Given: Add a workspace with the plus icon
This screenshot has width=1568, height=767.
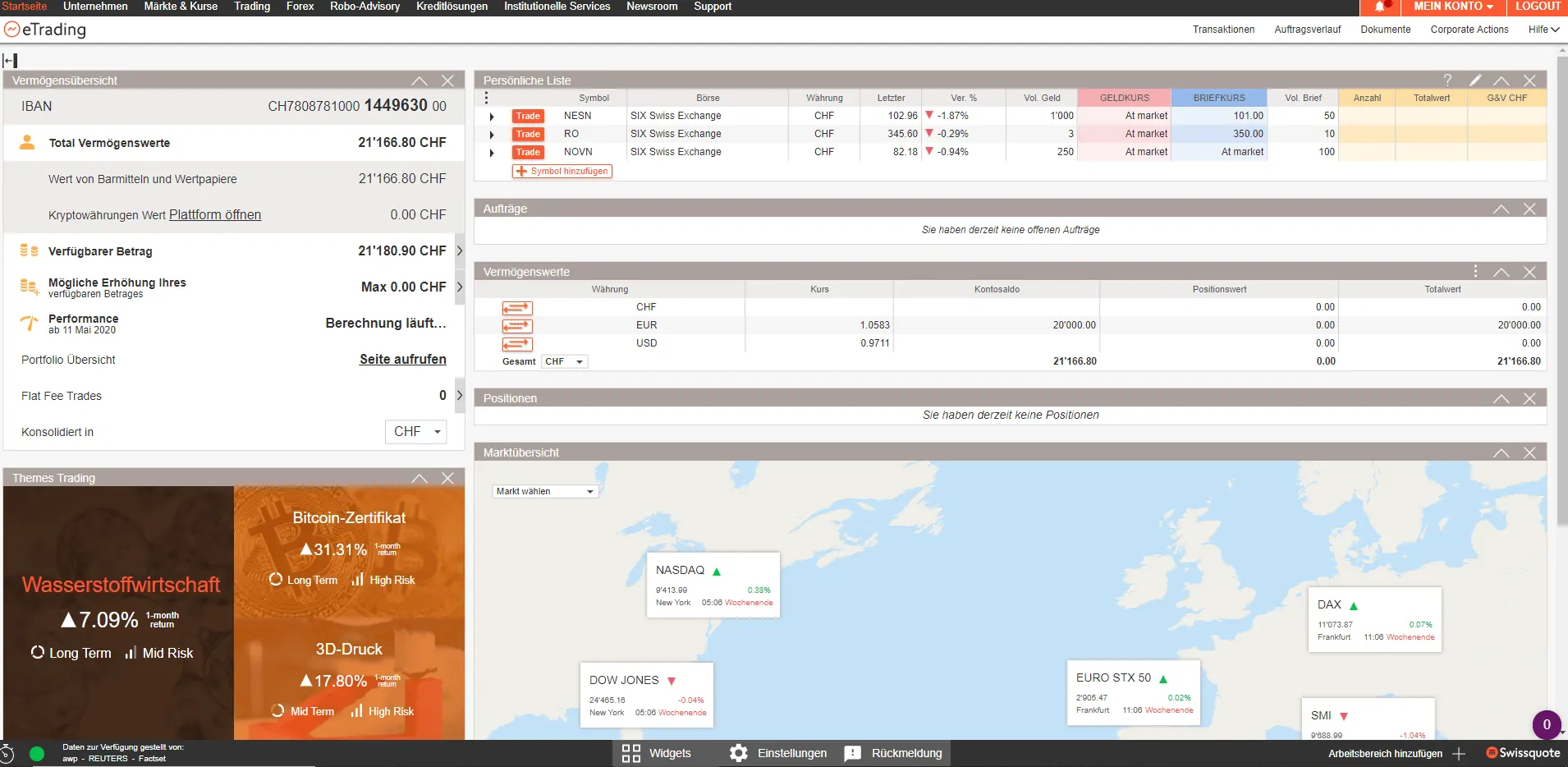Looking at the screenshot, I should (x=1459, y=753).
